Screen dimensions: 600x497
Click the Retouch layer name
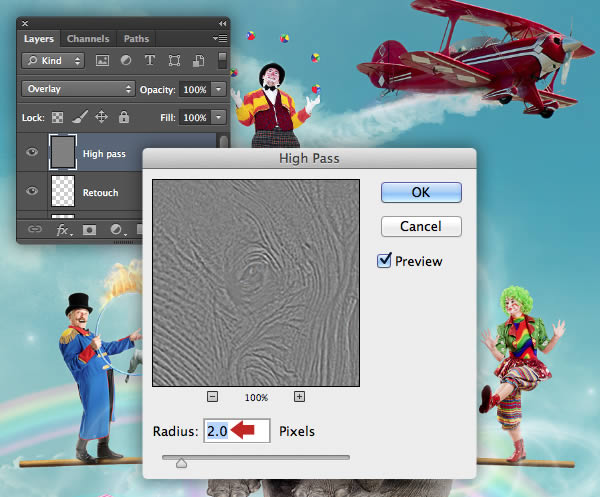[101, 192]
